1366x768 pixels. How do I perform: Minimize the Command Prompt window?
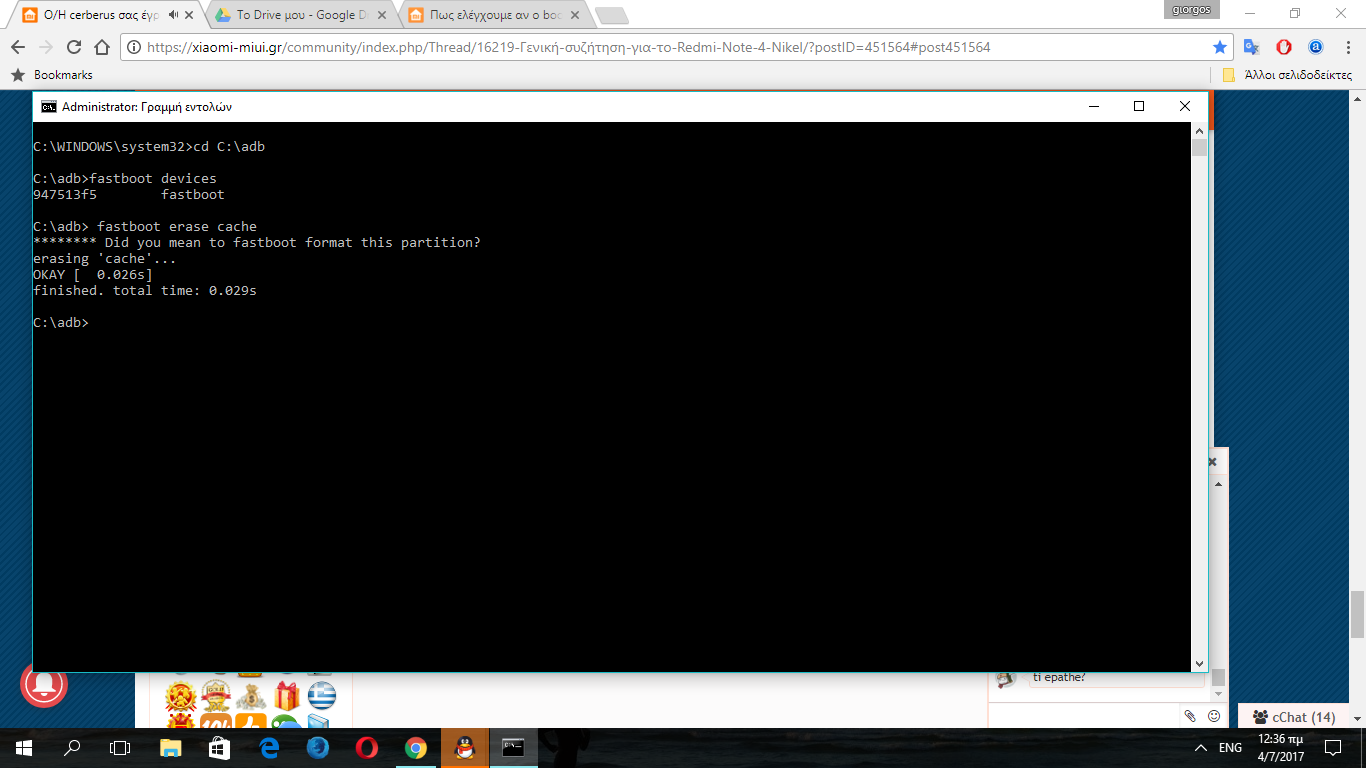1092,107
